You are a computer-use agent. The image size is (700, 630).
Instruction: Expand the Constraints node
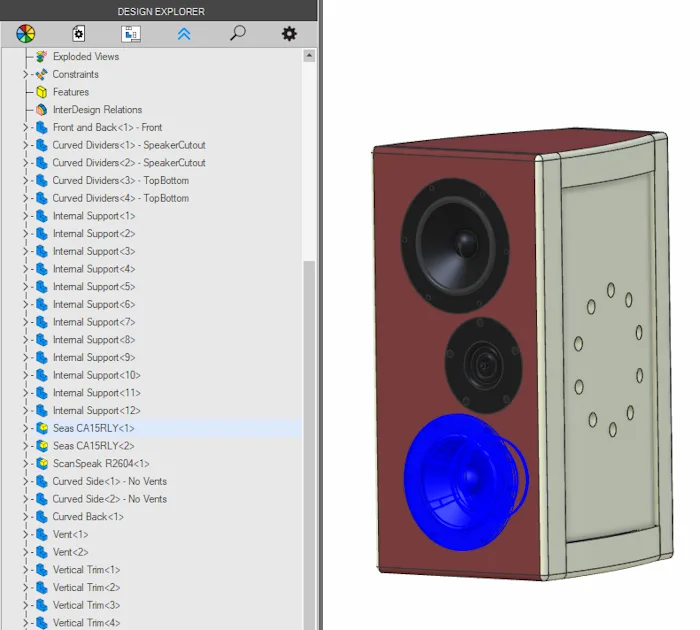(x=25, y=75)
